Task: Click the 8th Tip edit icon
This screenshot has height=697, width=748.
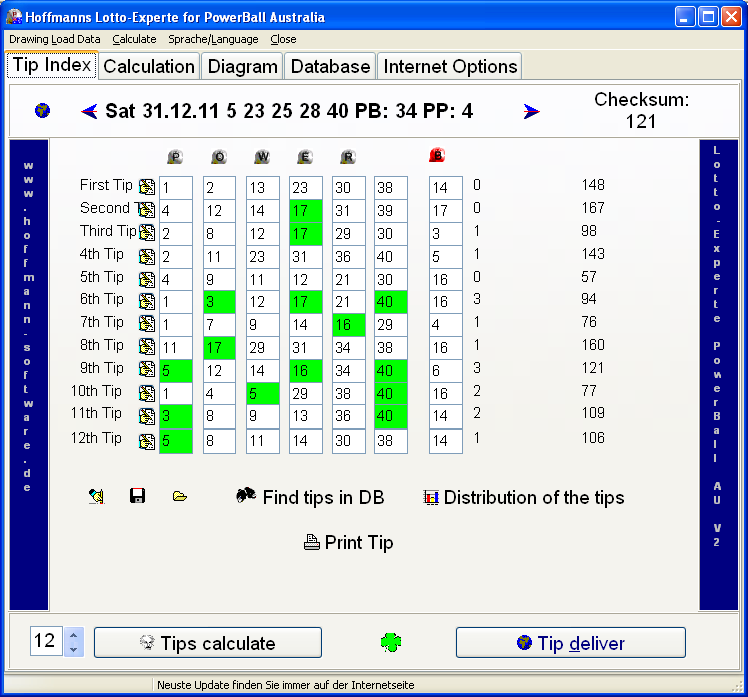Action: coord(147,346)
